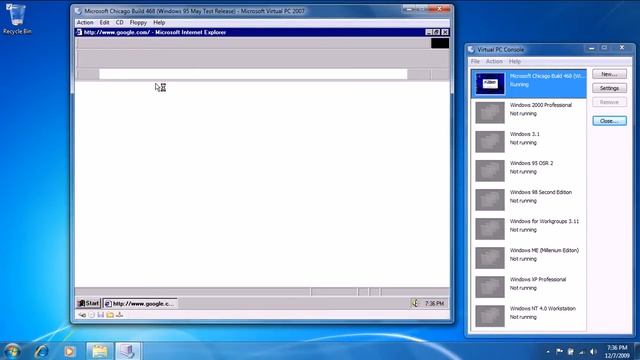The width and height of the screenshot is (640, 360).
Task: Show hidden tray icons arrow
Action: [548, 351]
